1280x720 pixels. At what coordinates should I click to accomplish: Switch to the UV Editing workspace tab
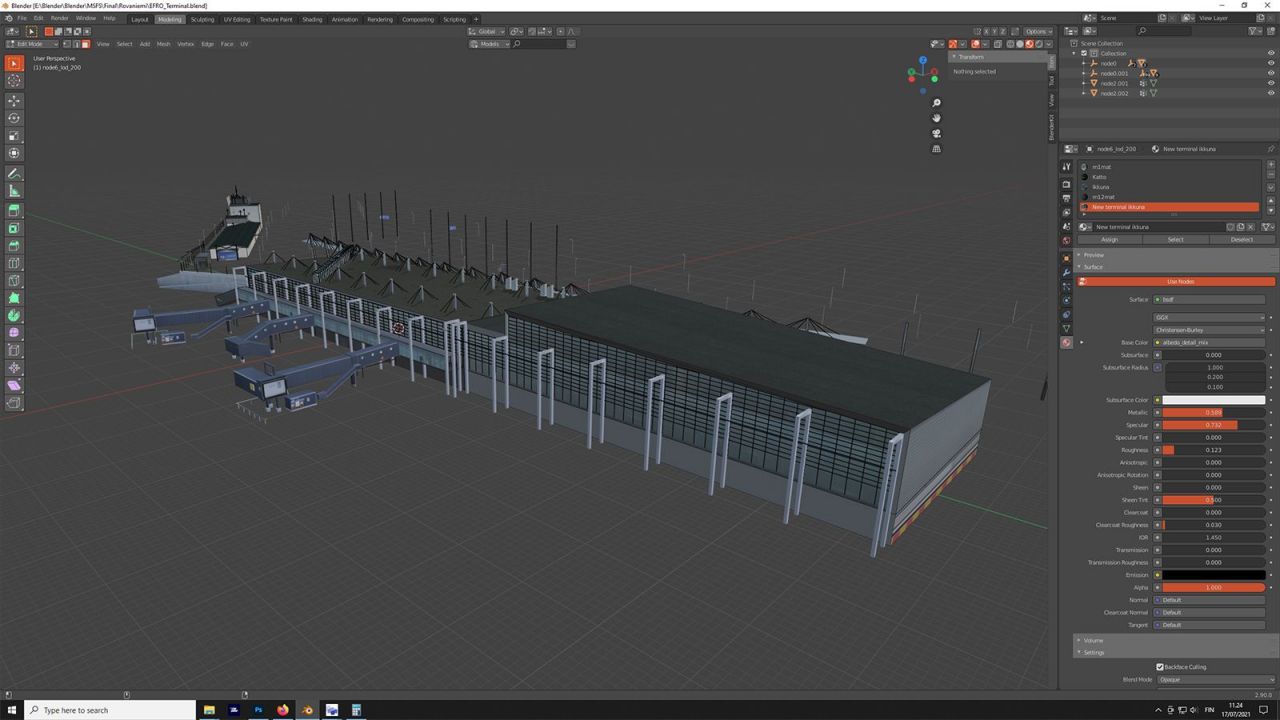237,19
